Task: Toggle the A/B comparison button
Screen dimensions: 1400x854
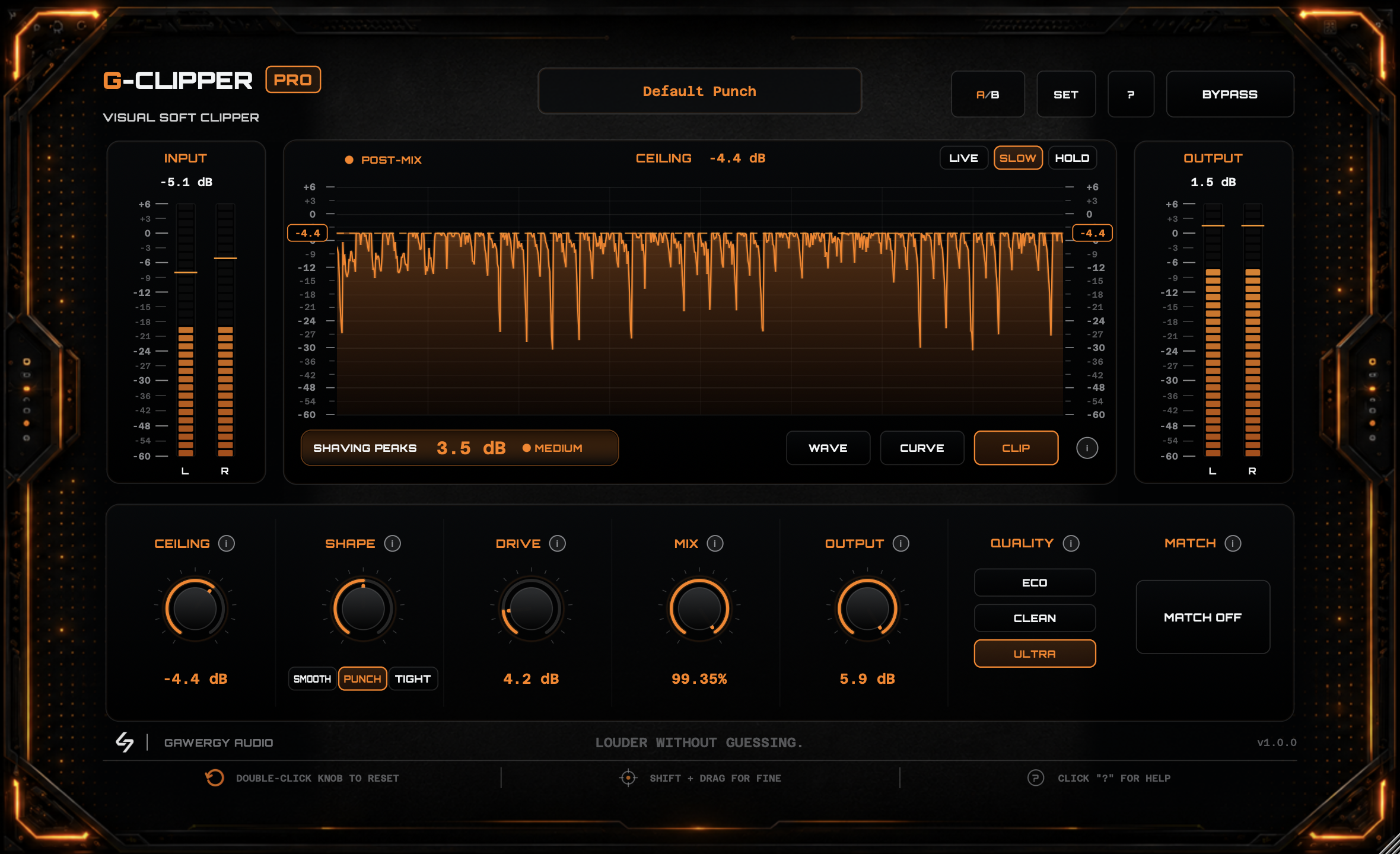Action: [988, 94]
